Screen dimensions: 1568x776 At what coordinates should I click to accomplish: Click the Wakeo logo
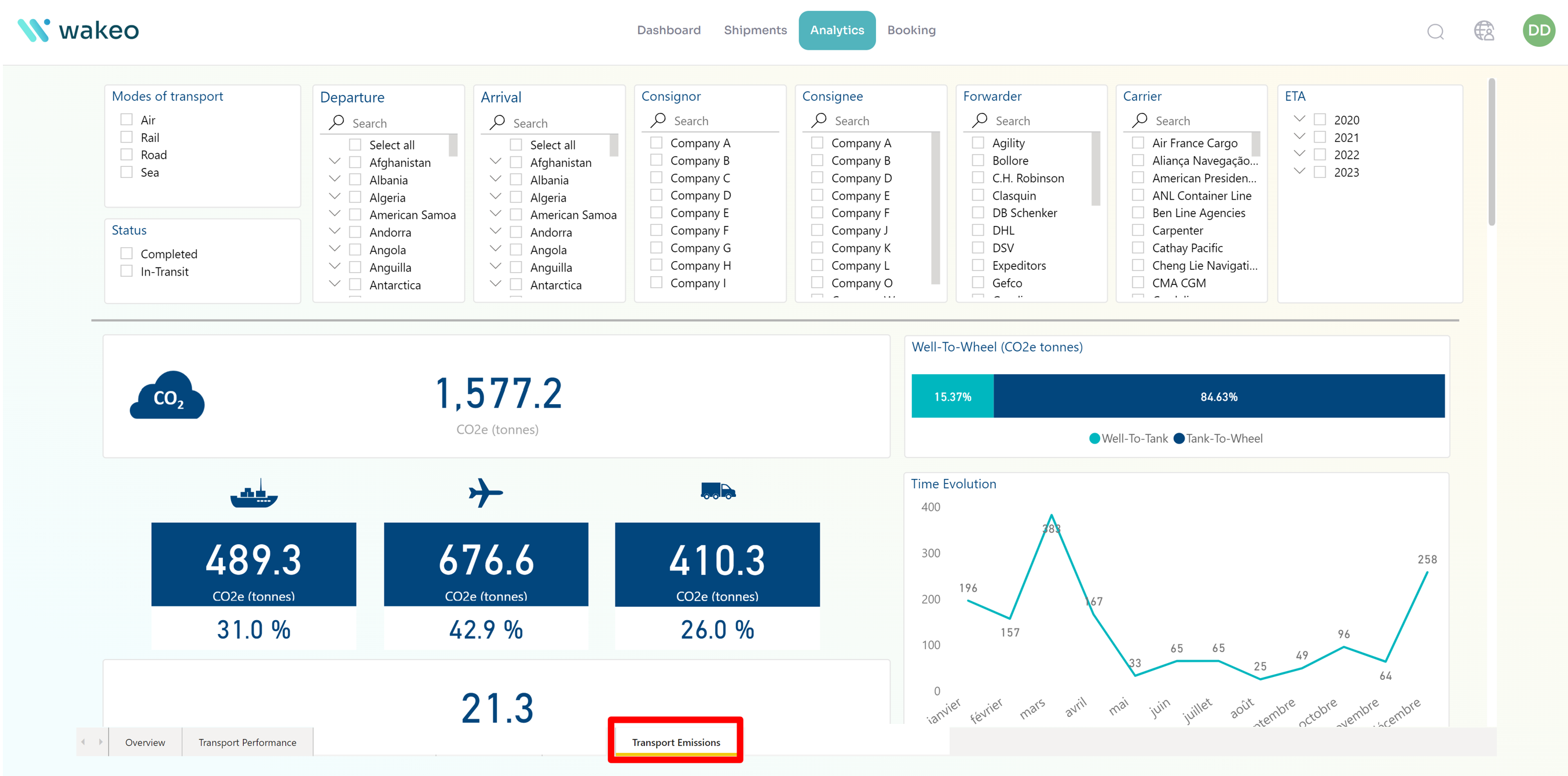click(x=78, y=30)
